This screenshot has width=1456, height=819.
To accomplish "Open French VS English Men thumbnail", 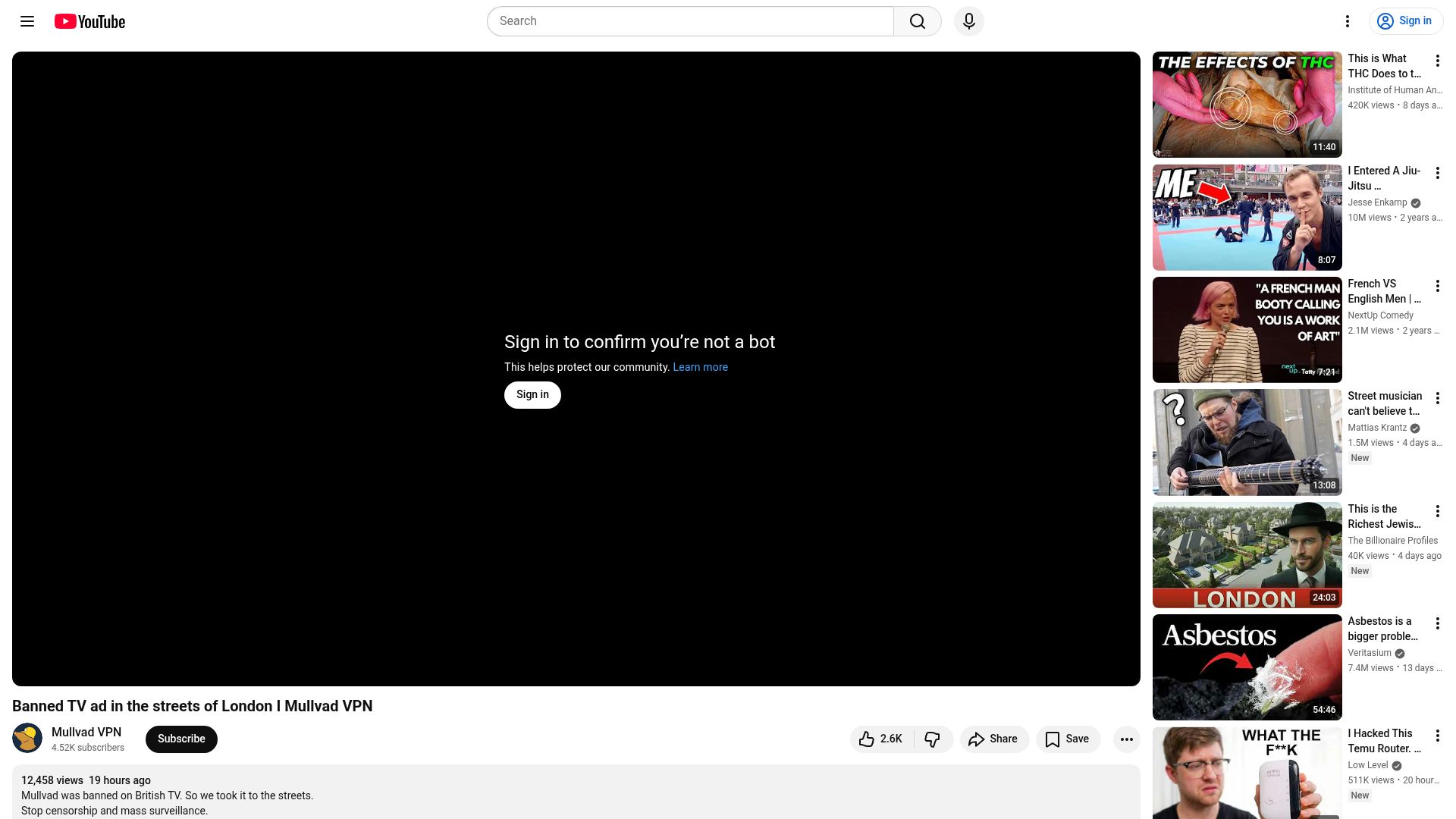I will coord(1247,330).
